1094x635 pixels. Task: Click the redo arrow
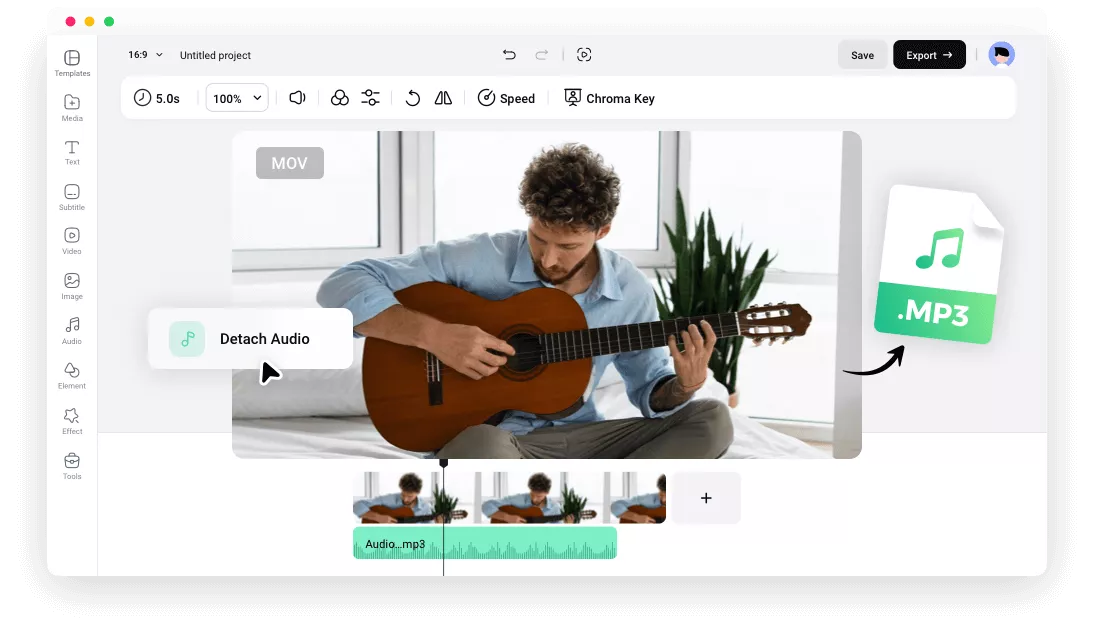click(541, 54)
